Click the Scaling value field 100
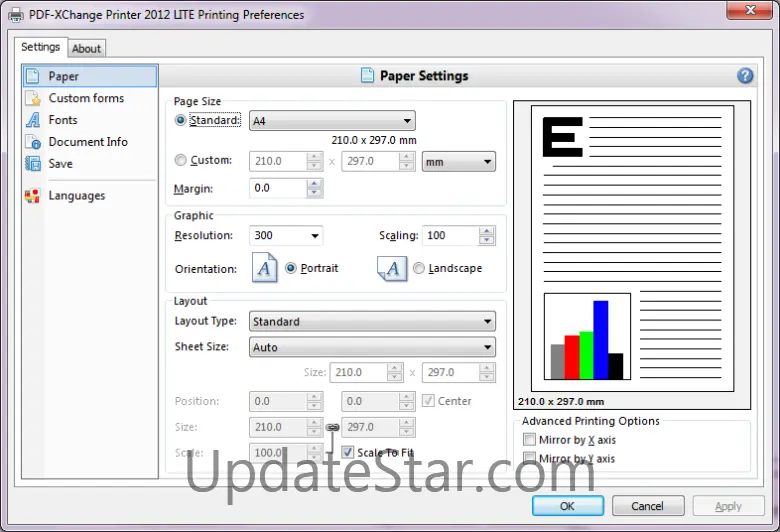Image resolution: width=780 pixels, height=532 pixels. [x=451, y=236]
